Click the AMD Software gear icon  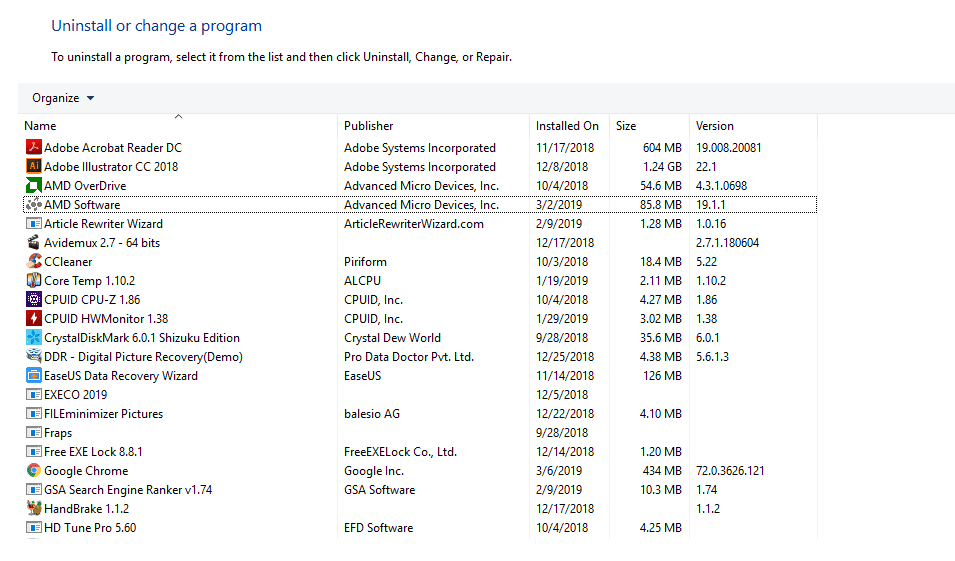click(x=33, y=205)
